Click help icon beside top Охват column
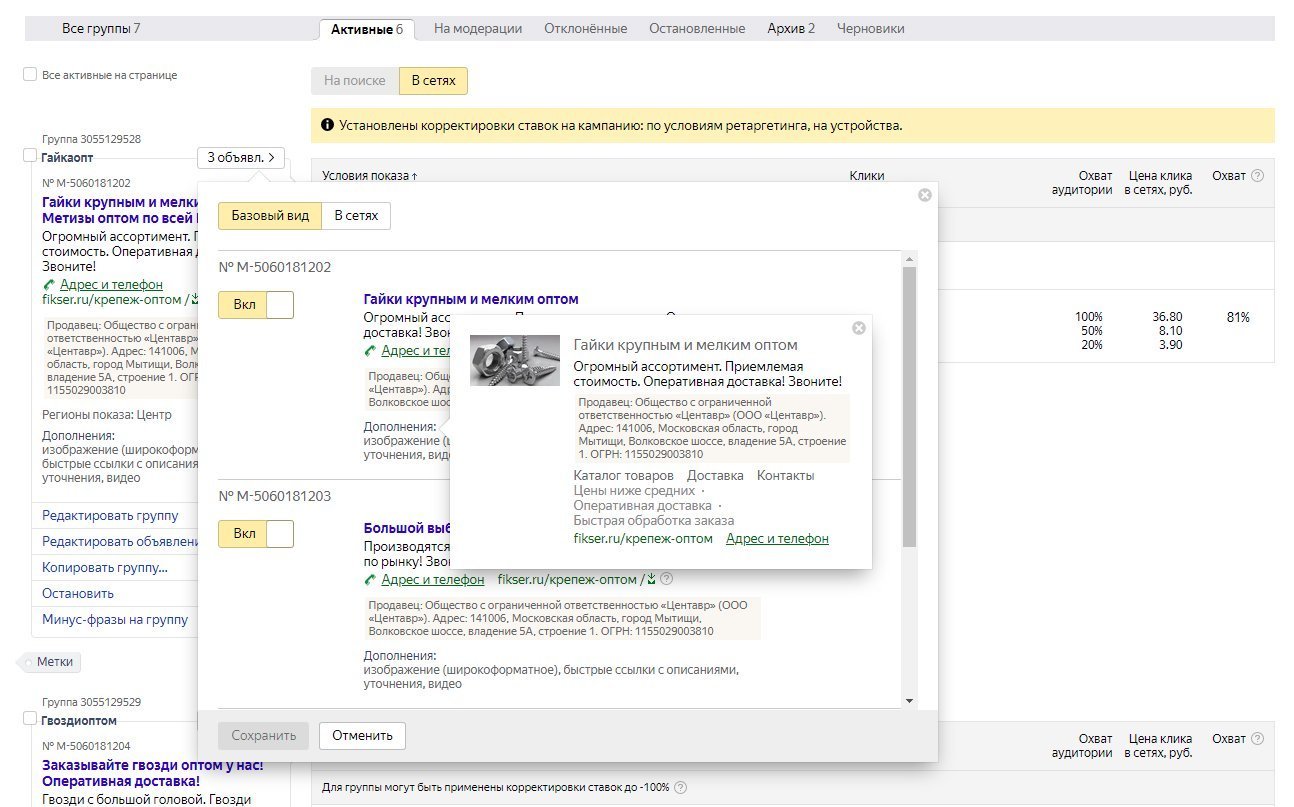This screenshot has height=807, width=1294. [1257, 176]
